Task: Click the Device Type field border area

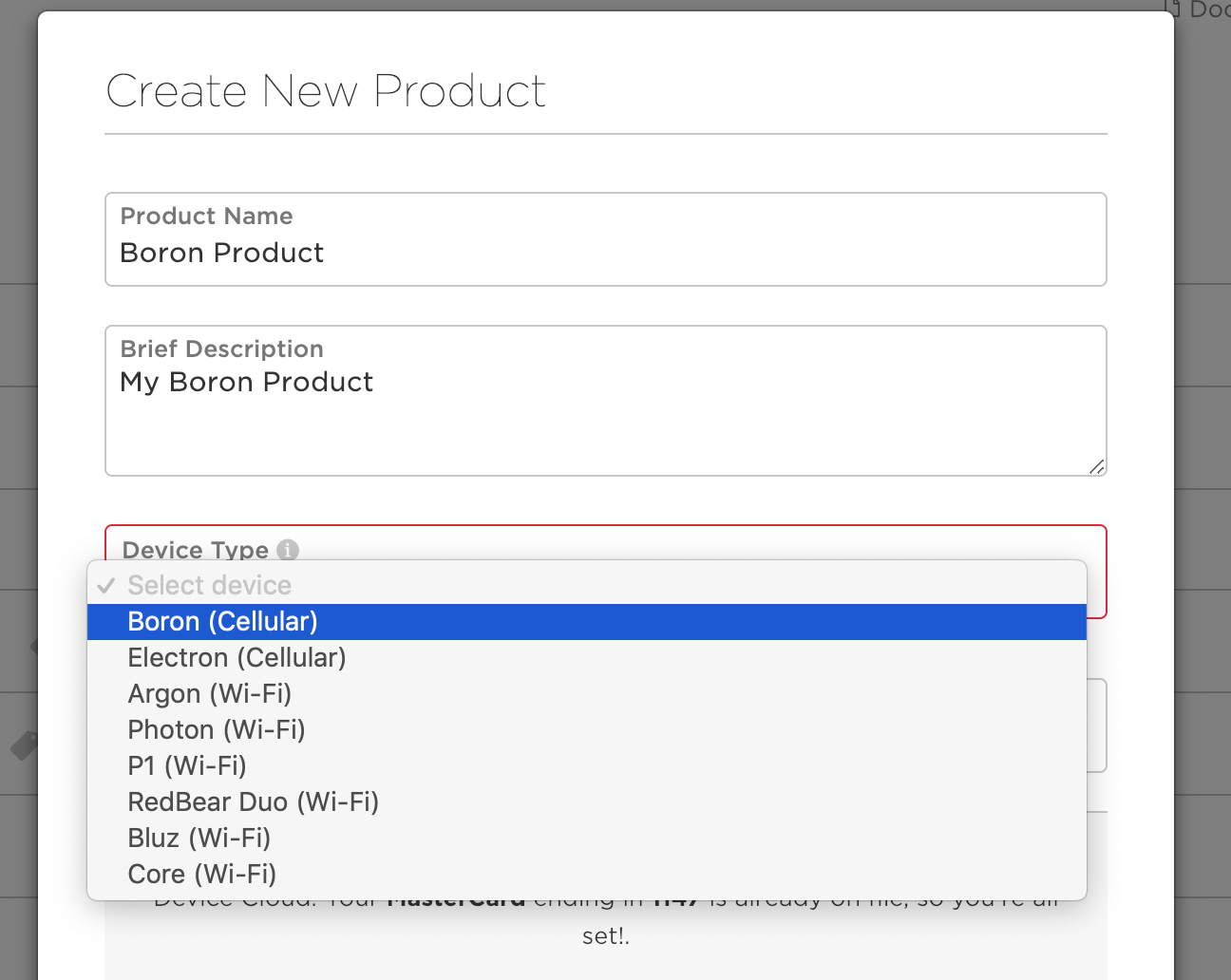Action: point(1097,589)
